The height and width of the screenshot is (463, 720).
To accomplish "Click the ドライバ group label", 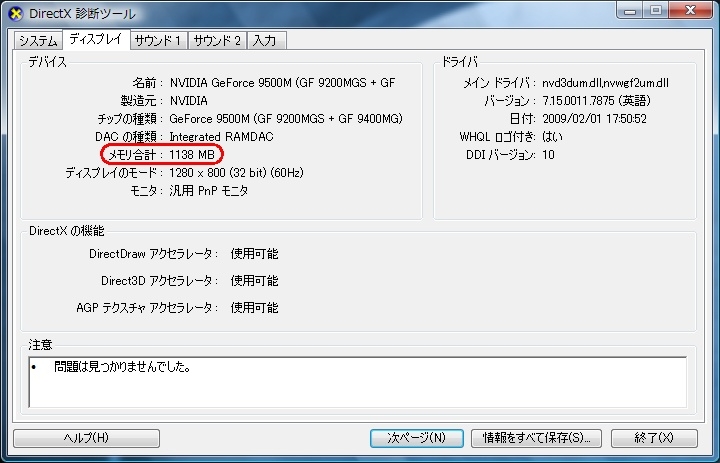I will click(x=460, y=62).
